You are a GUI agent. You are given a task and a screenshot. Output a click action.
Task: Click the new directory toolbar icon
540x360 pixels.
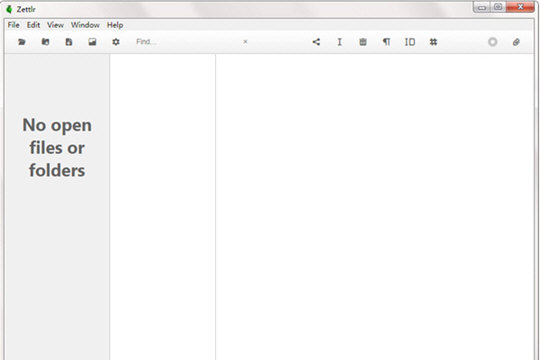tap(45, 42)
